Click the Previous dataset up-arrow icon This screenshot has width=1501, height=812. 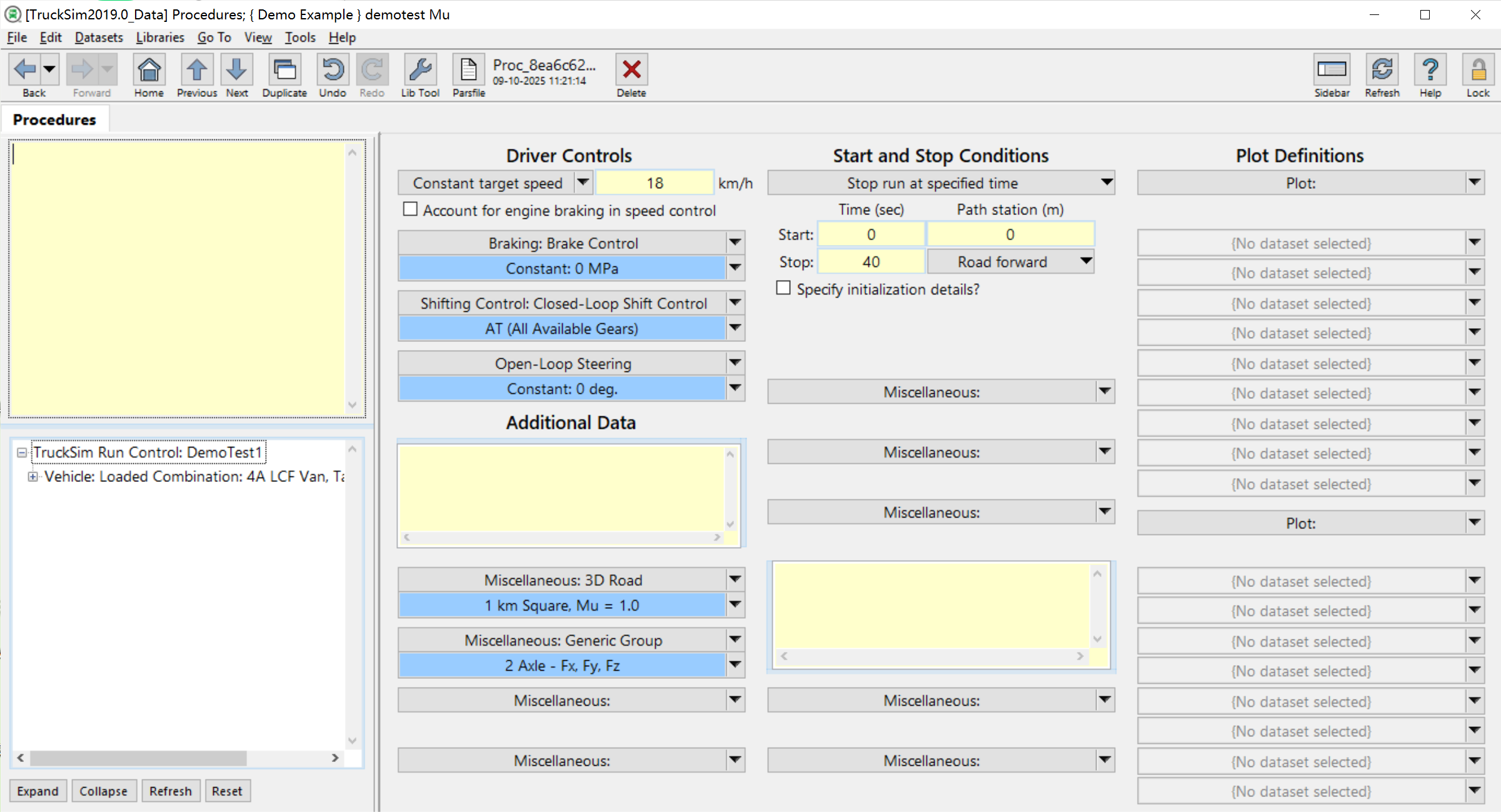coord(196,69)
